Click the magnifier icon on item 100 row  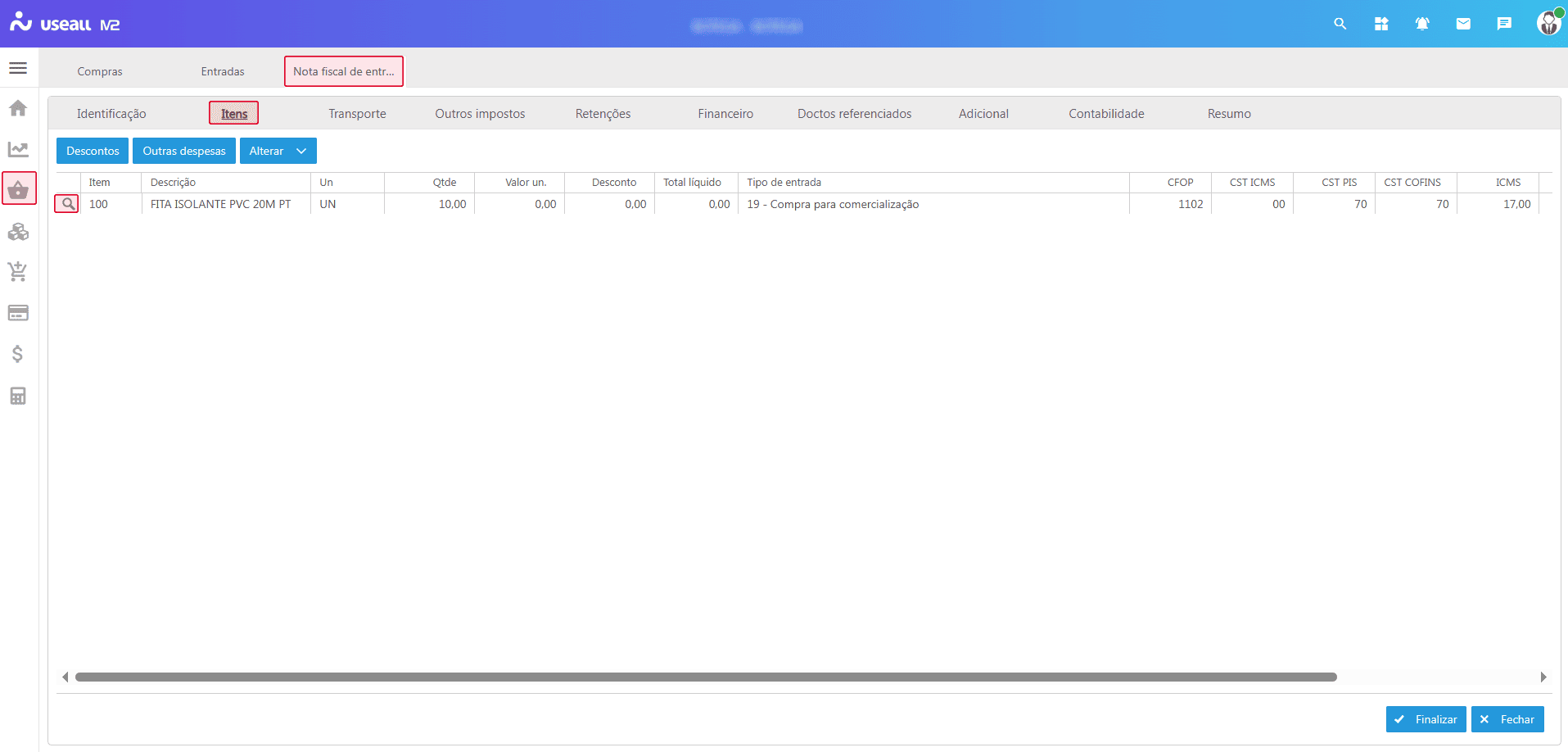[67, 204]
